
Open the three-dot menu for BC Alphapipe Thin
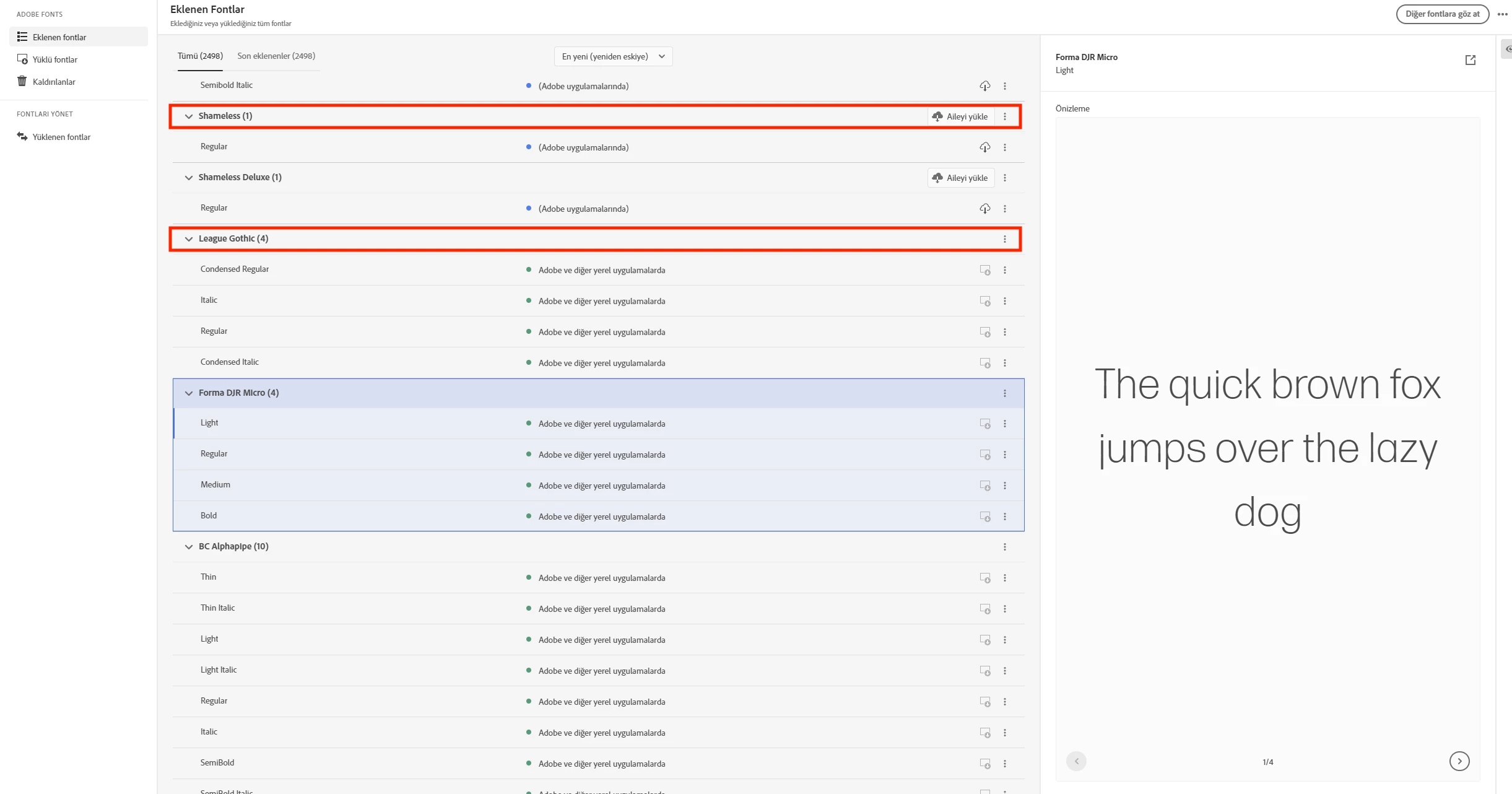coord(1004,578)
